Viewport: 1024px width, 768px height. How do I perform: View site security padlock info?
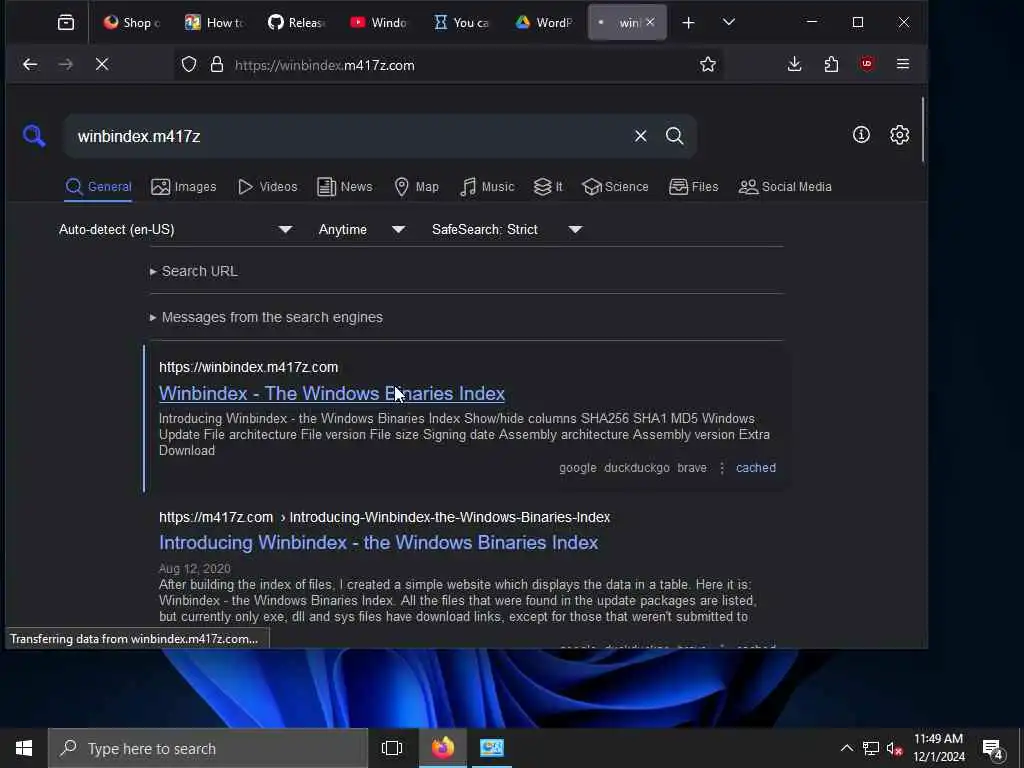[217, 65]
